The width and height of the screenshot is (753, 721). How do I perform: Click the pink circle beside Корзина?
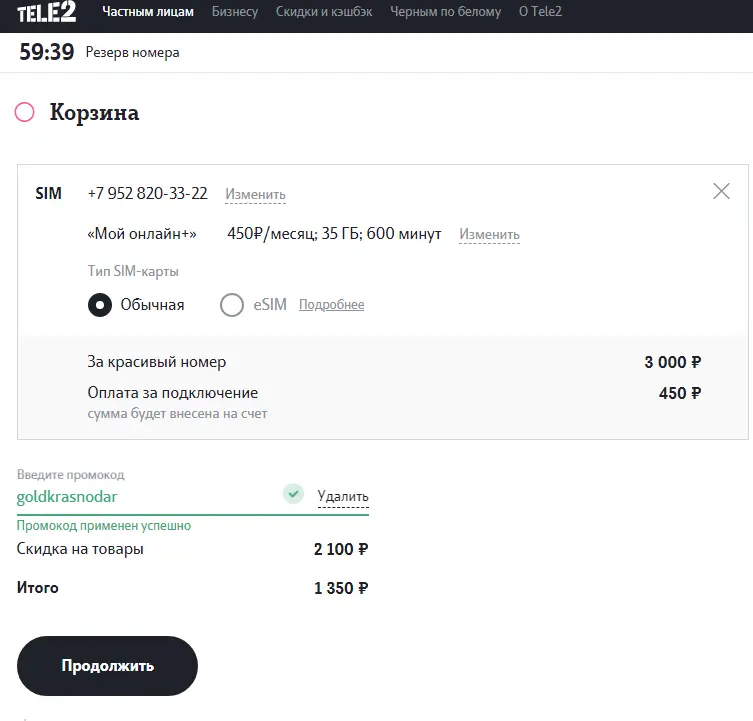(24, 112)
